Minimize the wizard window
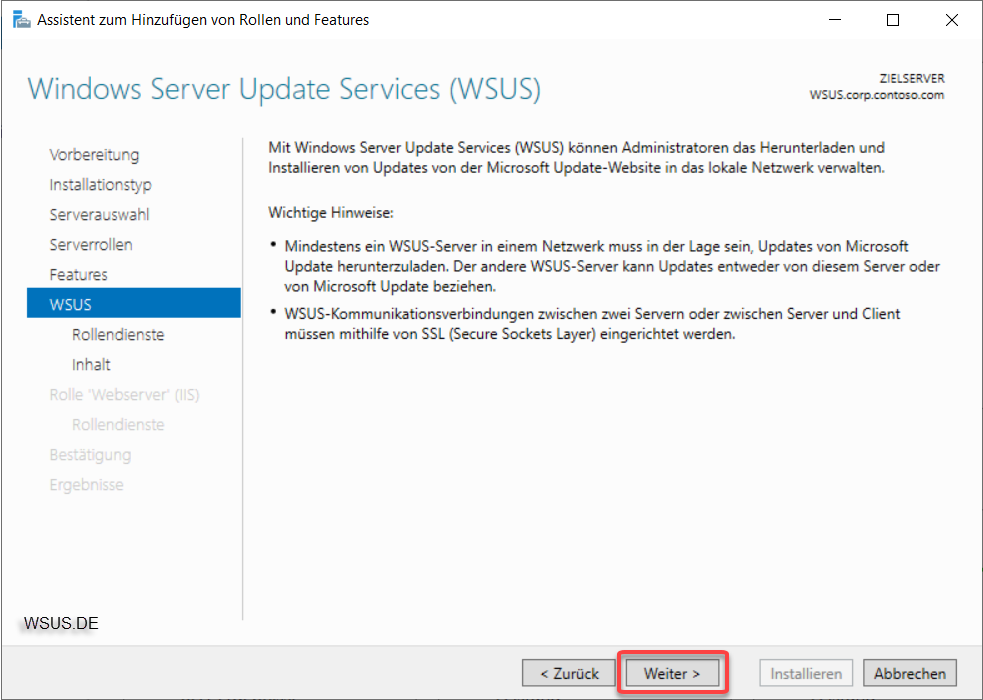This screenshot has width=983, height=700. 835,20
